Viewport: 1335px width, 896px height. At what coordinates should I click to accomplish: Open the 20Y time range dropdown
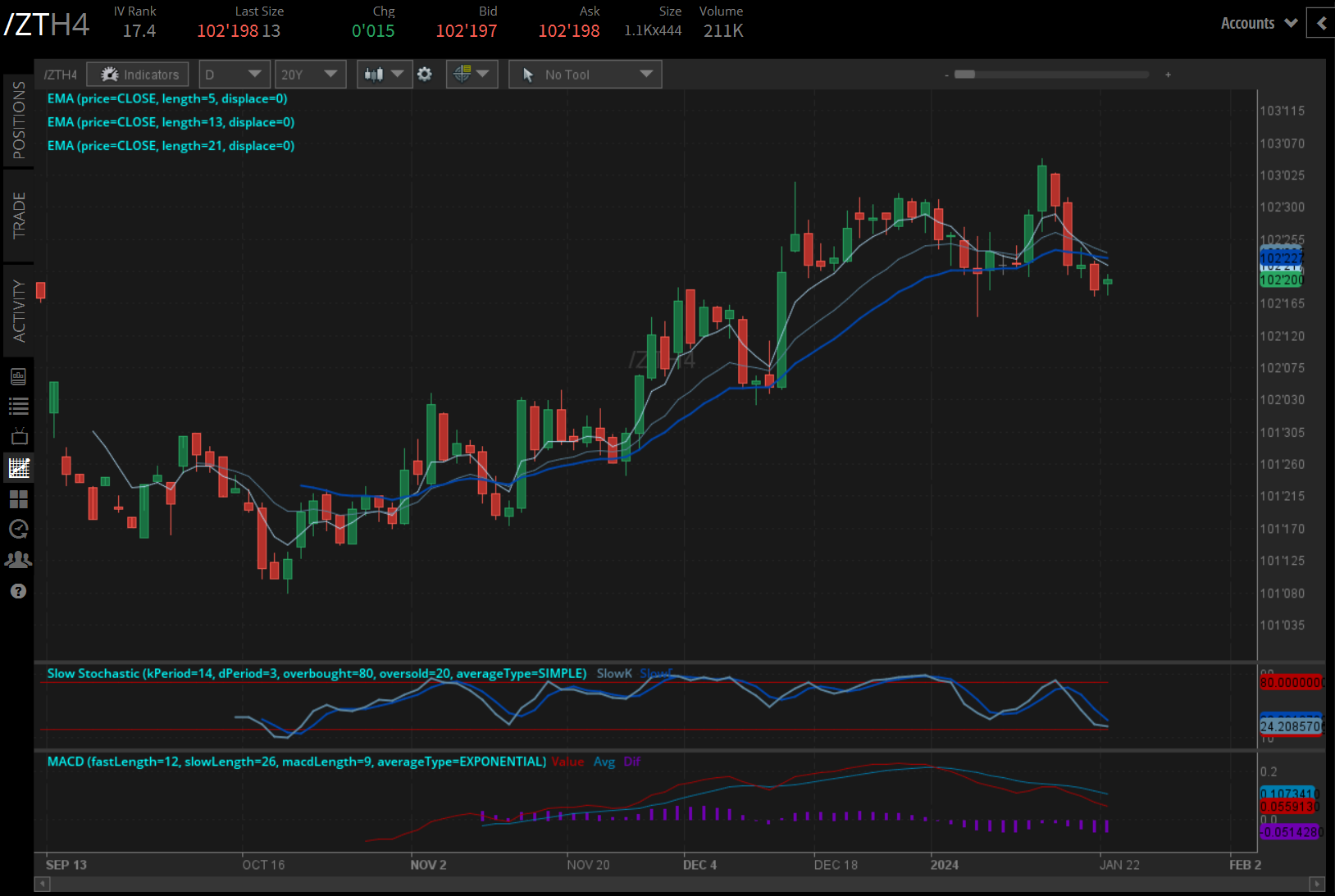pyautogui.click(x=309, y=75)
